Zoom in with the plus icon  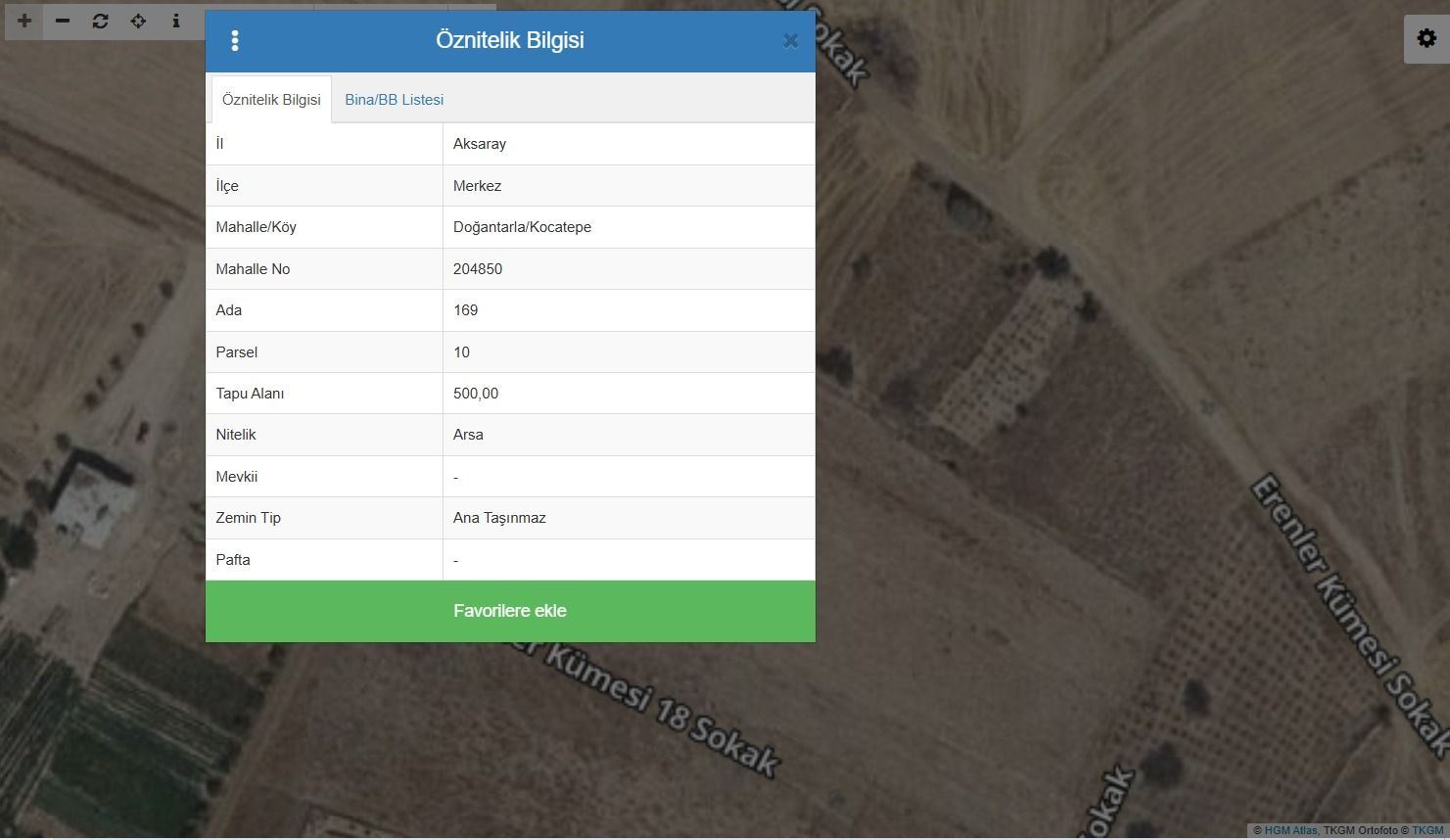pyautogui.click(x=24, y=21)
